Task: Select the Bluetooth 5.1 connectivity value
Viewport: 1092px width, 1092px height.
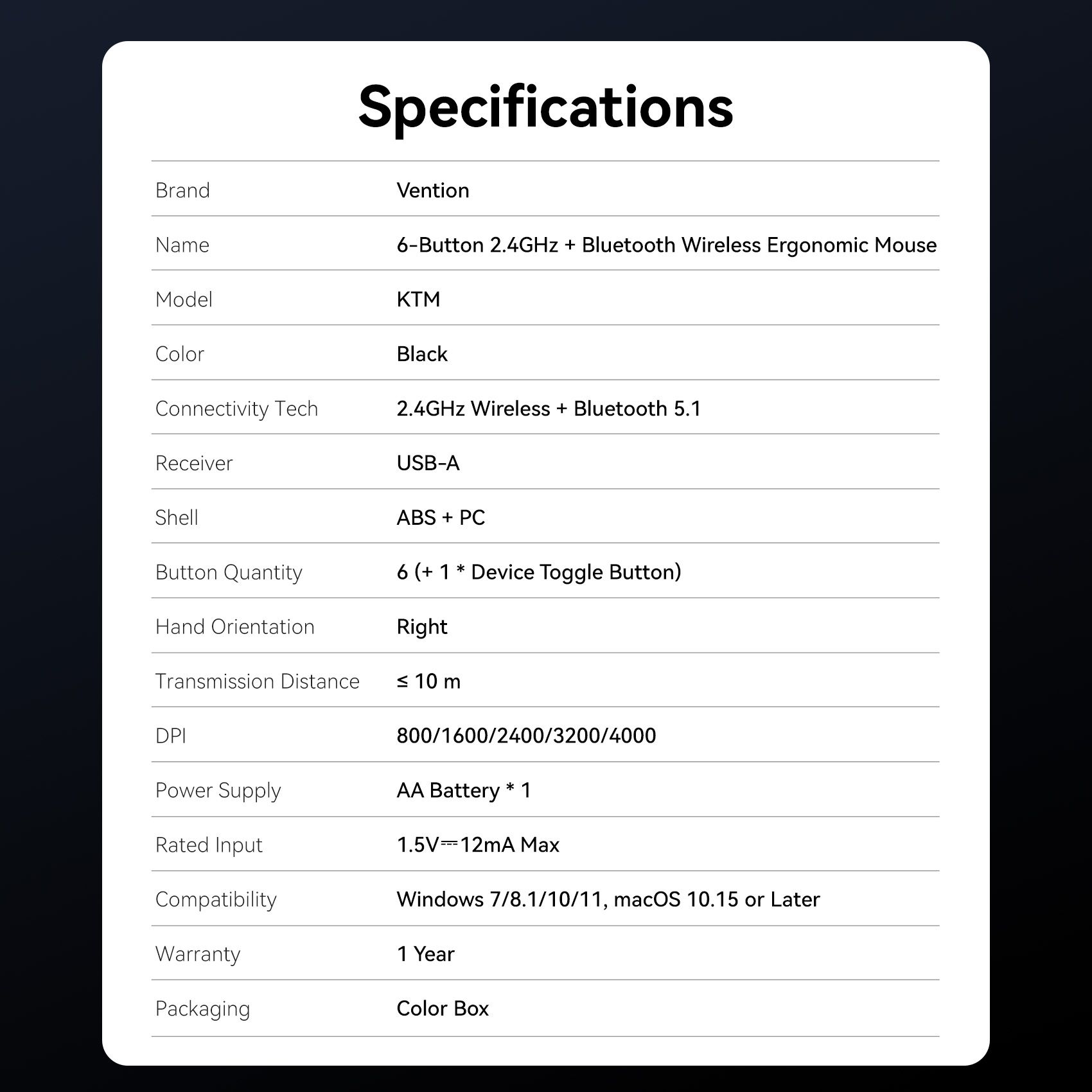Action: [548, 409]
